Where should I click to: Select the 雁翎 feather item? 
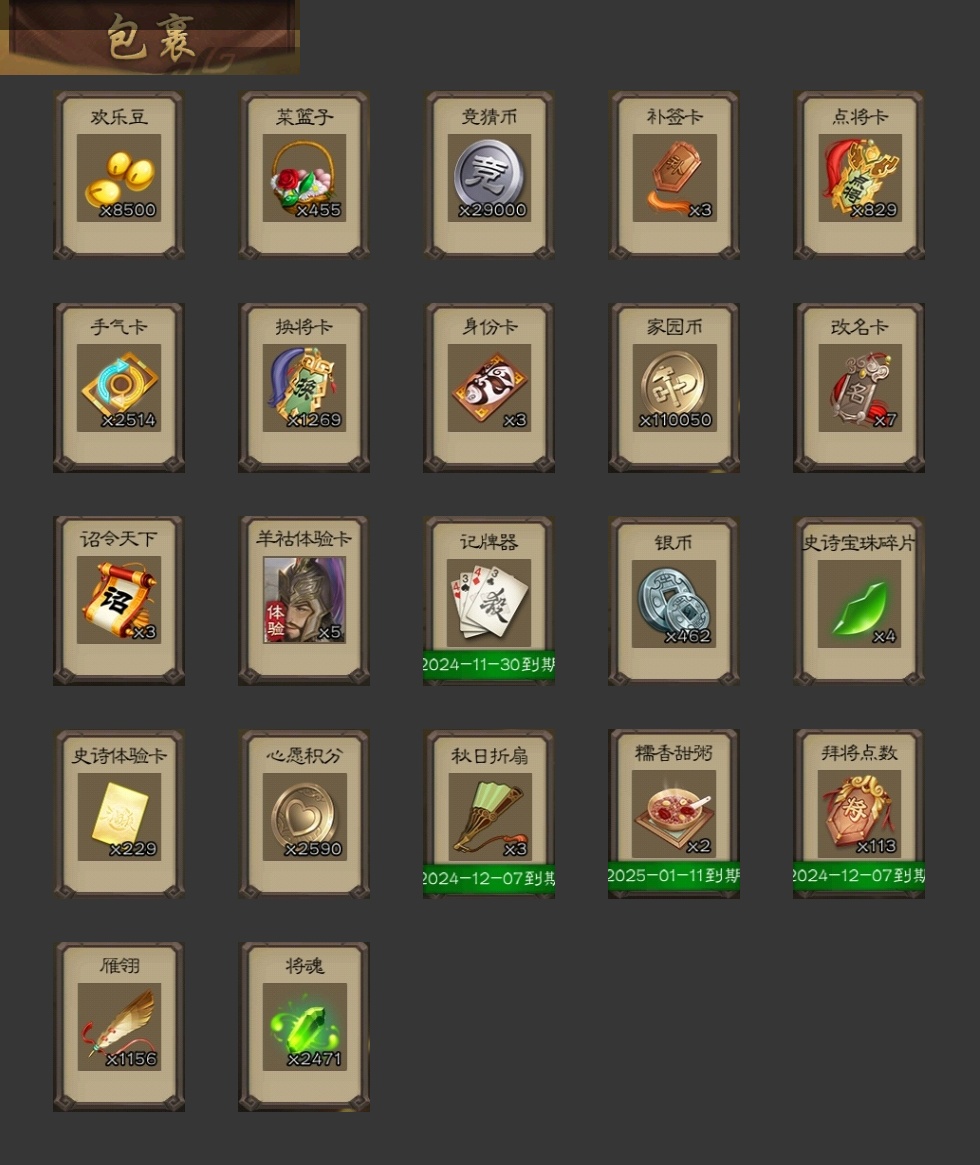click(x=119, y=1027)
